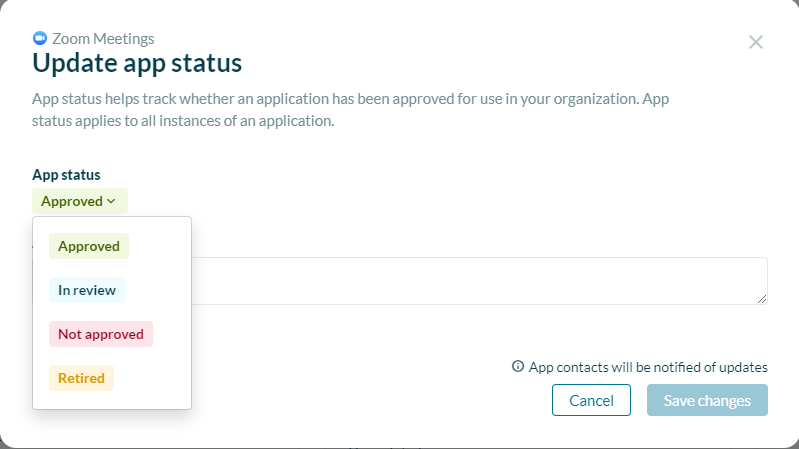This screenshot has width=799, height=449.
Task: Close the Update app status dialog
Action: tap(756, 42)
